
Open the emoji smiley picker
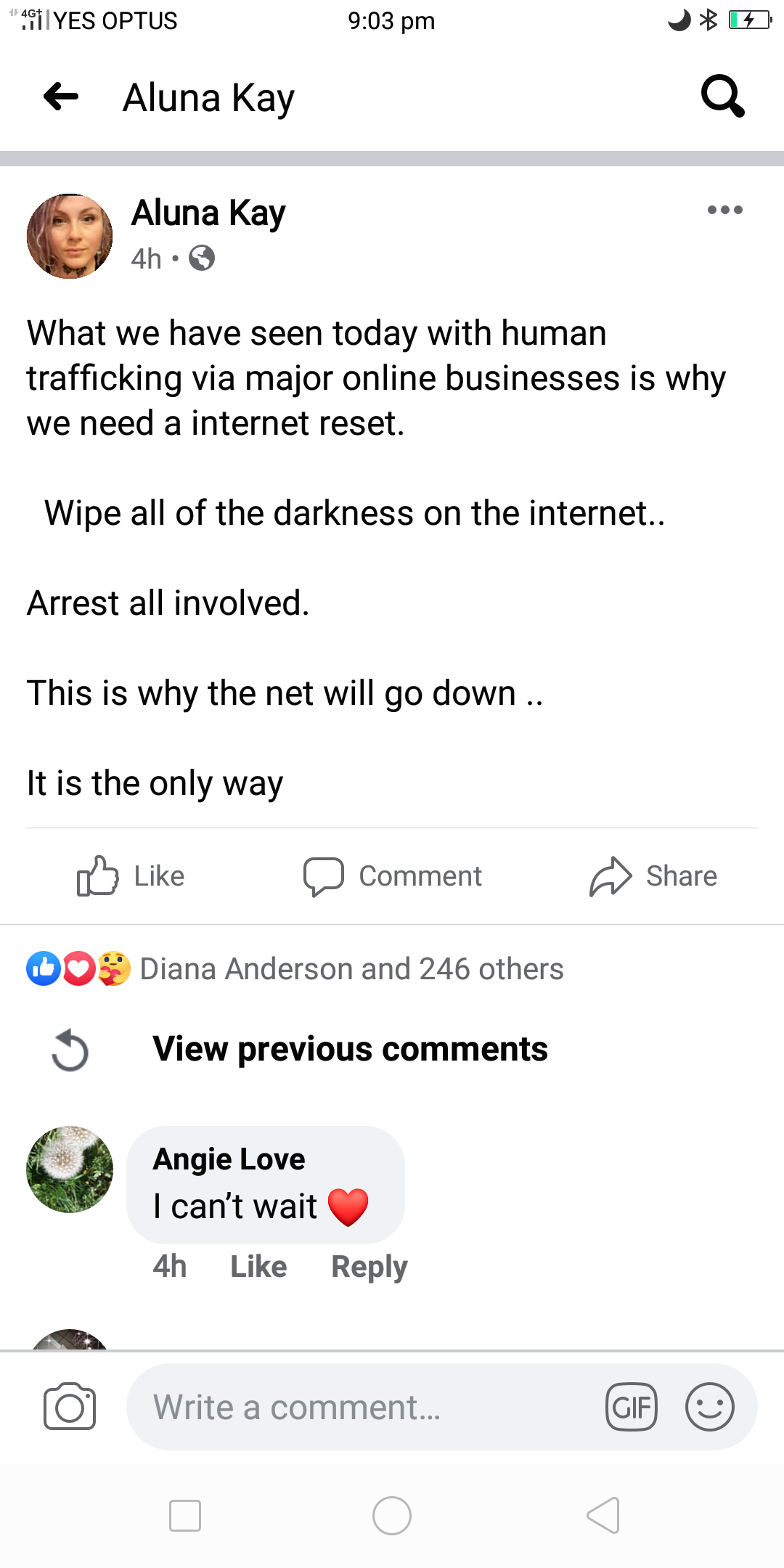click(709, 1407)
